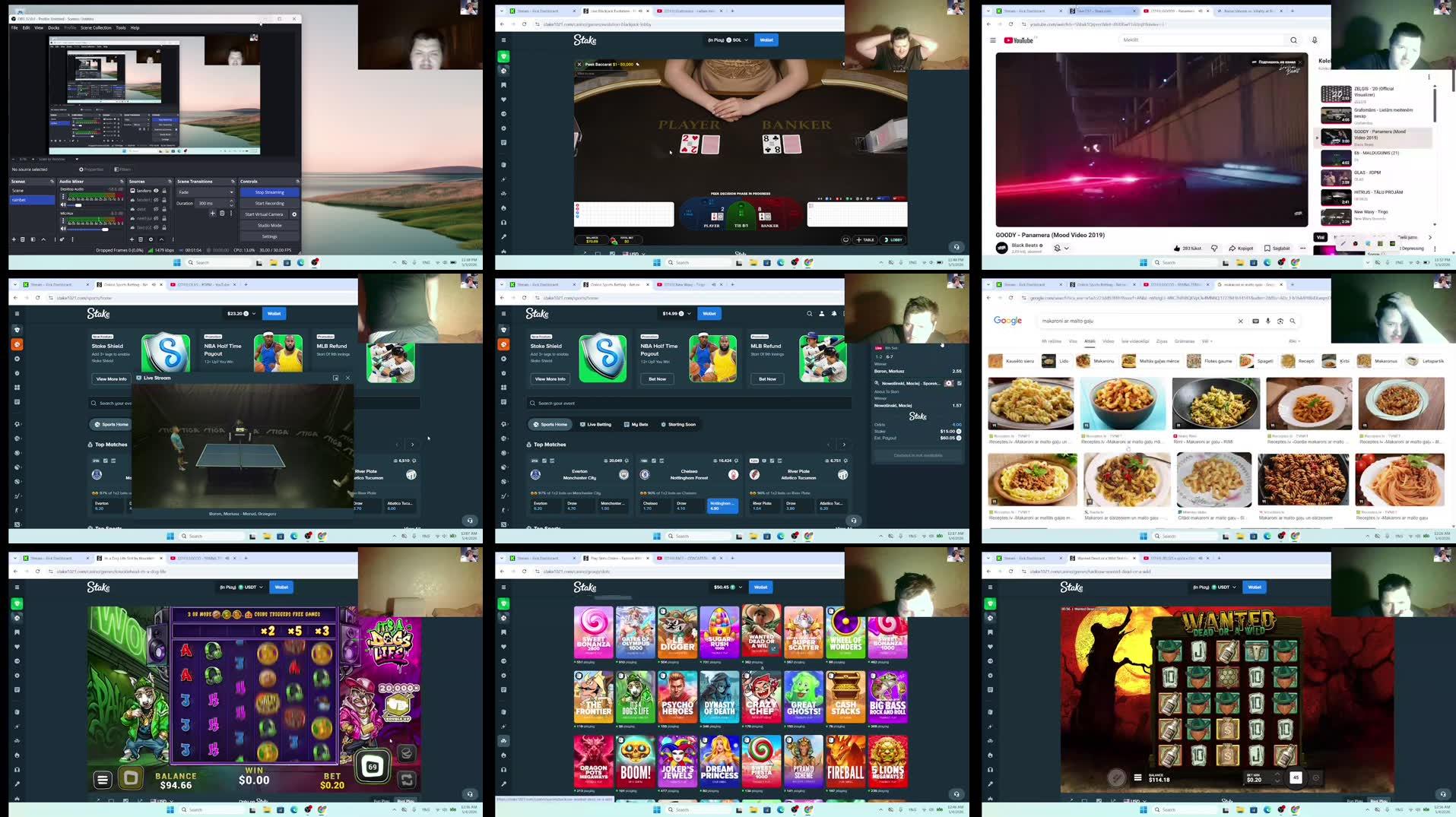
Task: Click the spin button showing 69 in Dog's Life slot
Action: click(x=373, y=766)
